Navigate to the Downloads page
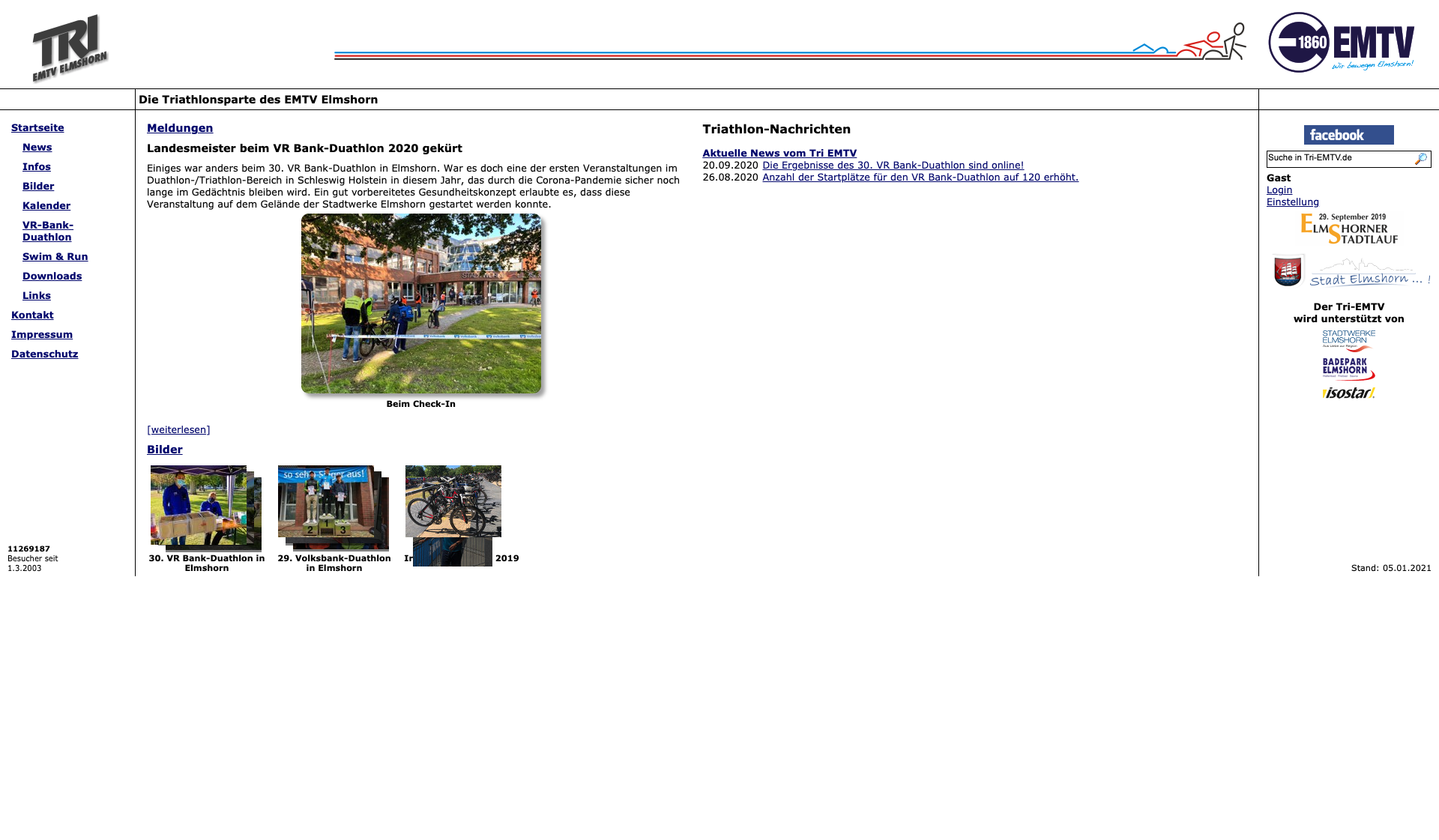The image size is (1439, 840). (x=52, y=276)
